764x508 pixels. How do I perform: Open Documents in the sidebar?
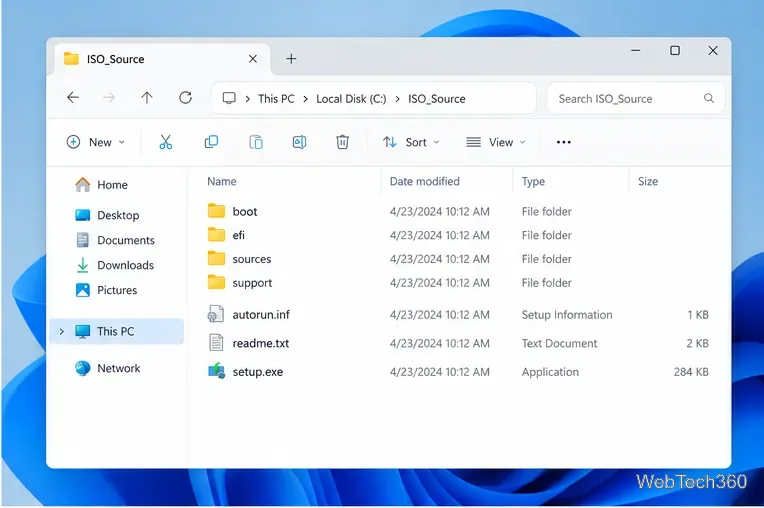[x=115, y=240]
